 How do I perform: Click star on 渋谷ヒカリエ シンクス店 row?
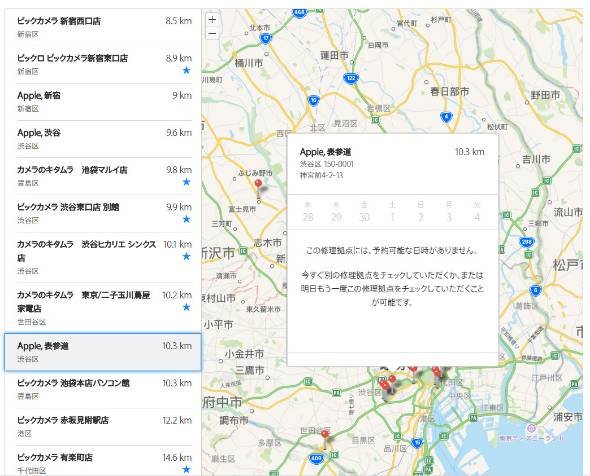(x=186, y=257)
